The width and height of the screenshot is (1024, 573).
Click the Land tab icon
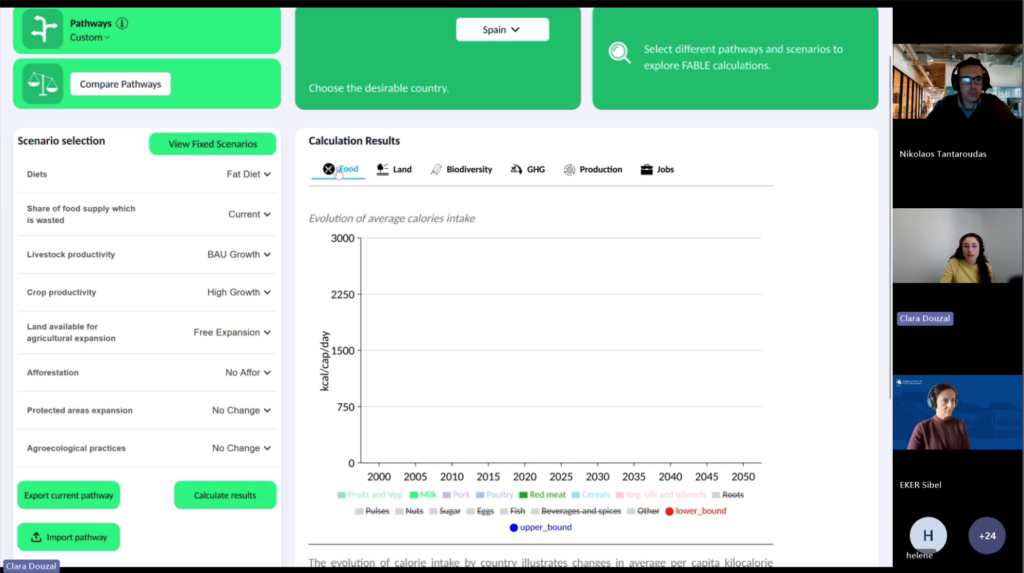pos(382,170)
